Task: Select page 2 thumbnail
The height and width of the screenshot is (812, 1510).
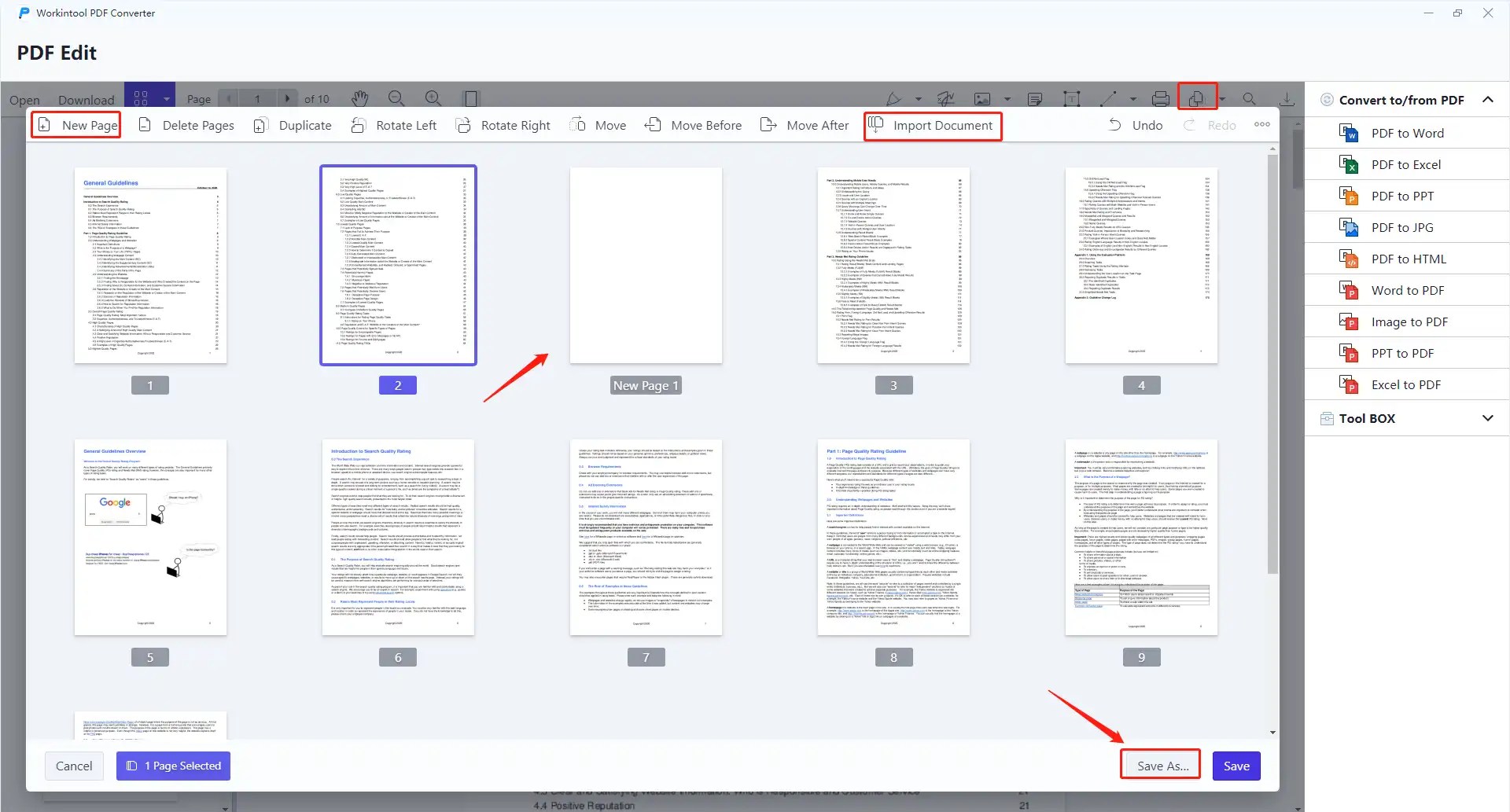Action: click(398, 266)
